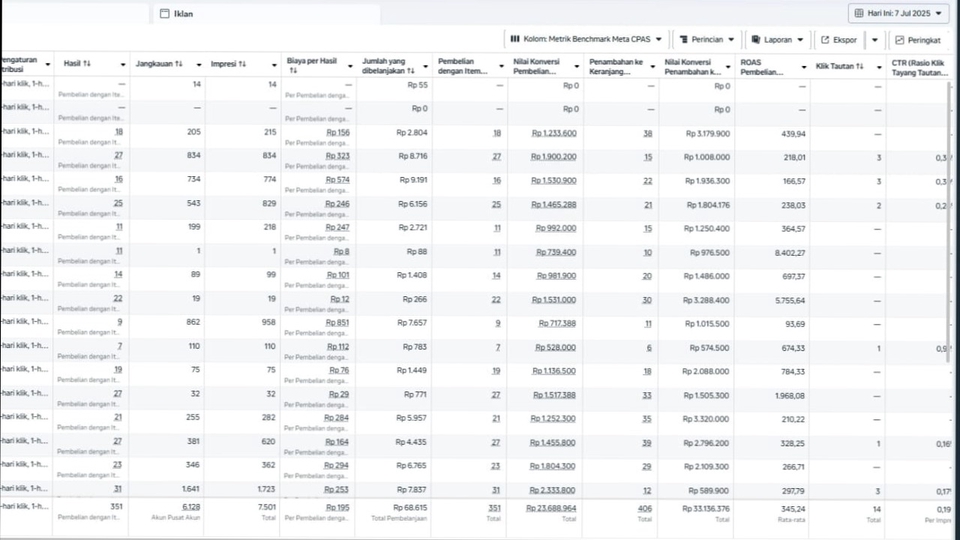960x540 pixels.
Task: Expand the Perincian breakdown menu
Action: [x=706, y=40]
